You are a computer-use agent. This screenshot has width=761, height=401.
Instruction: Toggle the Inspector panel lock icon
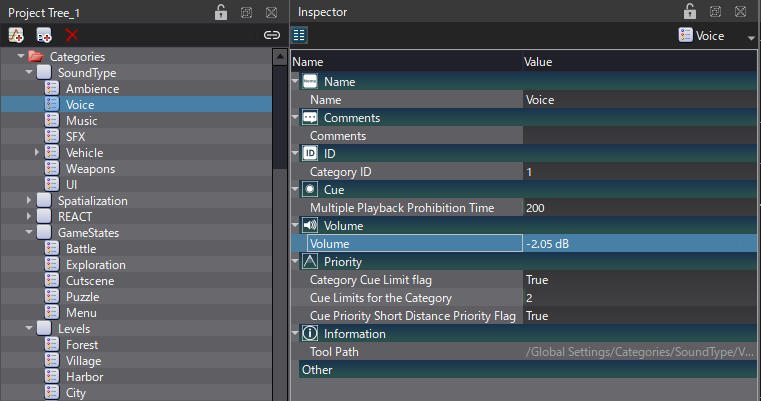coord(689,12)
